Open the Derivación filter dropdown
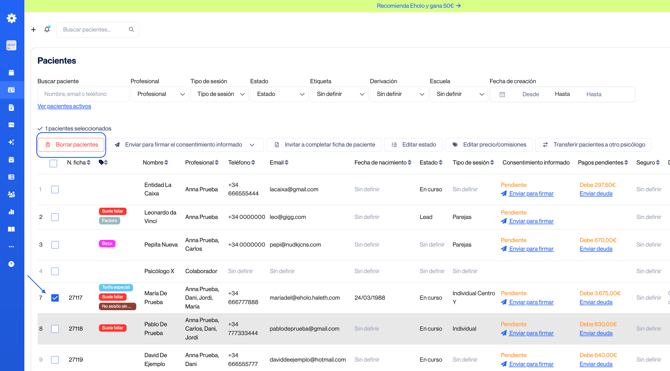The height and width of the screenshot is (371, 670). [x=399, y=94]
